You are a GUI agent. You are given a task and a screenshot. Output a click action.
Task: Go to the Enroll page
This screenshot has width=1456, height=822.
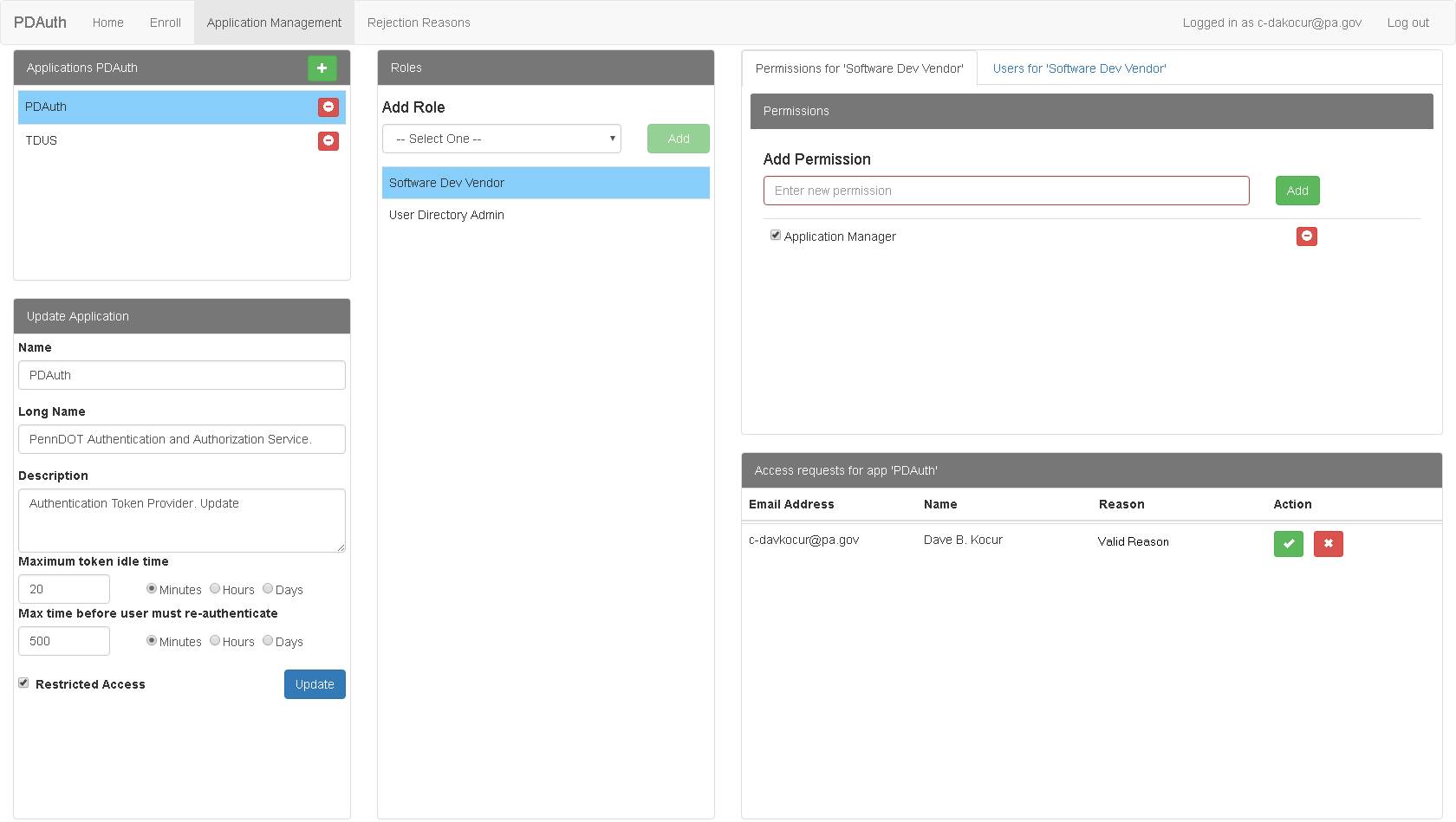coord(165,23)
